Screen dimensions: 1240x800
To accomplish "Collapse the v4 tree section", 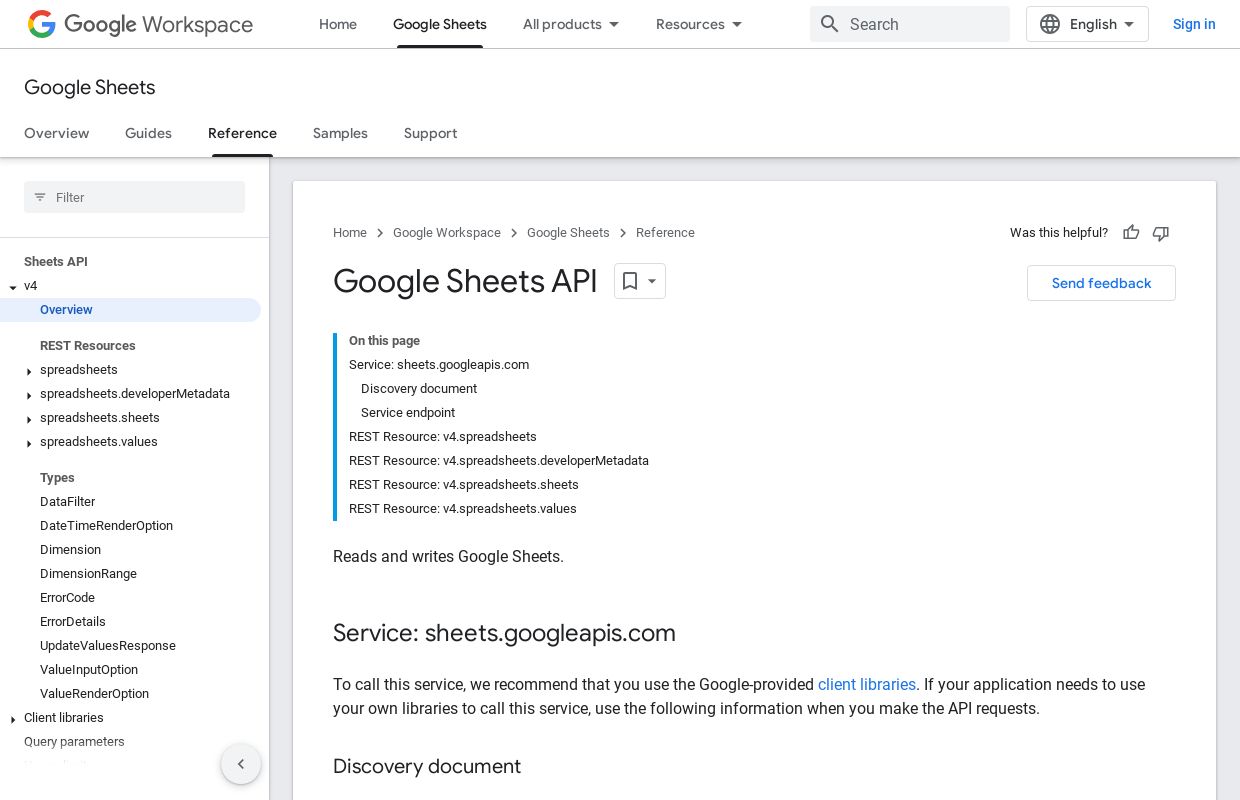I will (13, 287).
